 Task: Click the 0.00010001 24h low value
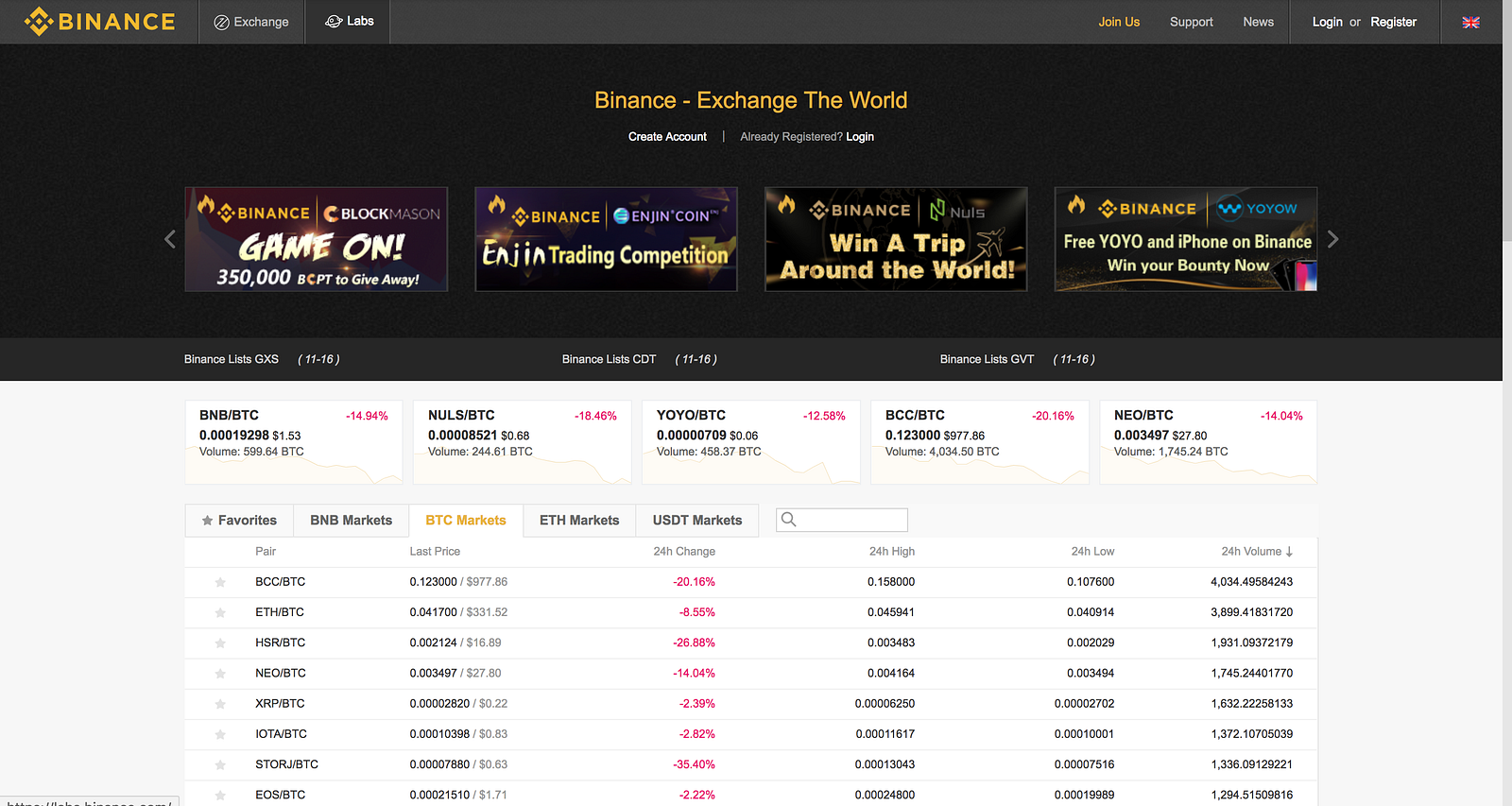point(1084,734)
